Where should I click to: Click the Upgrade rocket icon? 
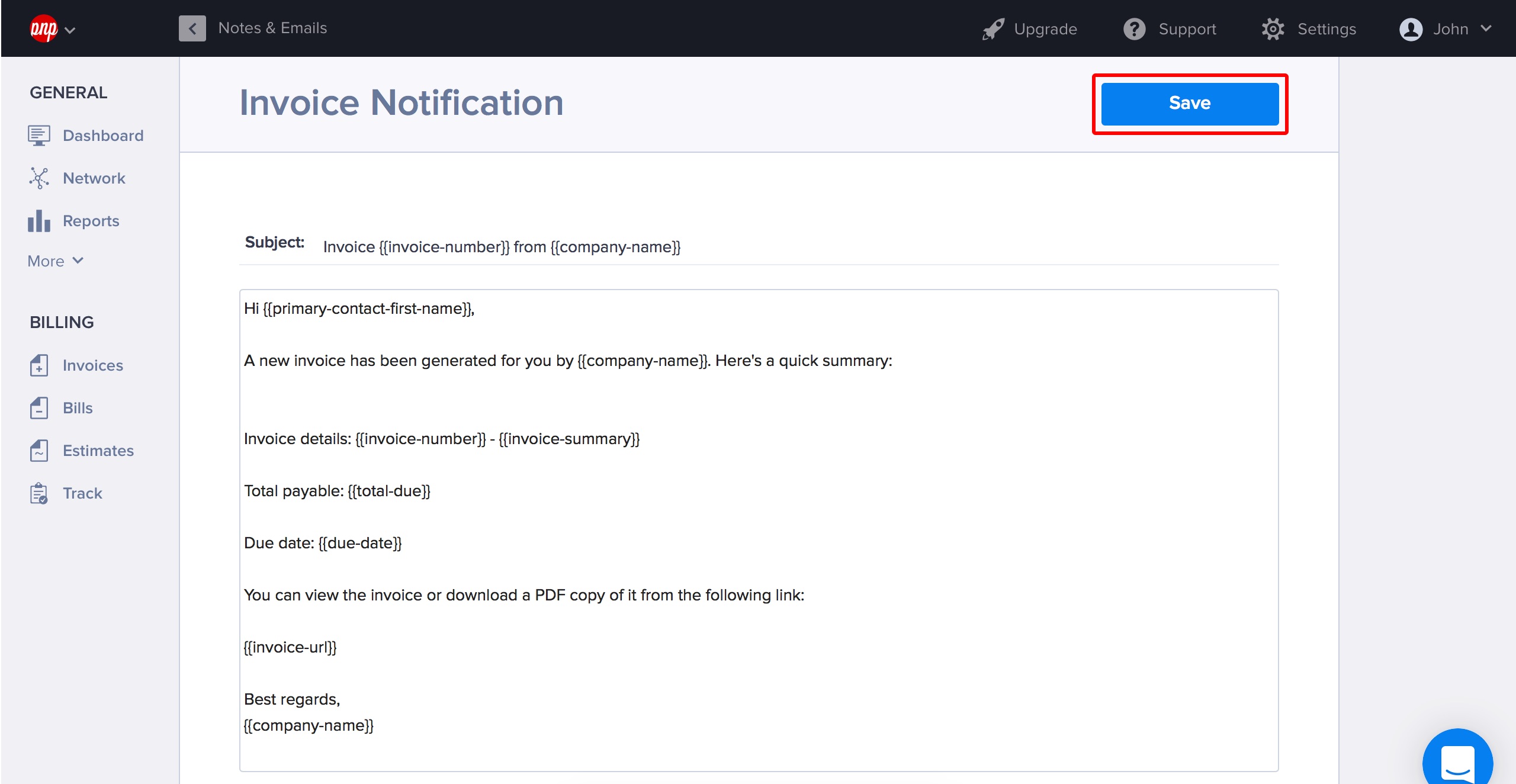tap(993, 29)
